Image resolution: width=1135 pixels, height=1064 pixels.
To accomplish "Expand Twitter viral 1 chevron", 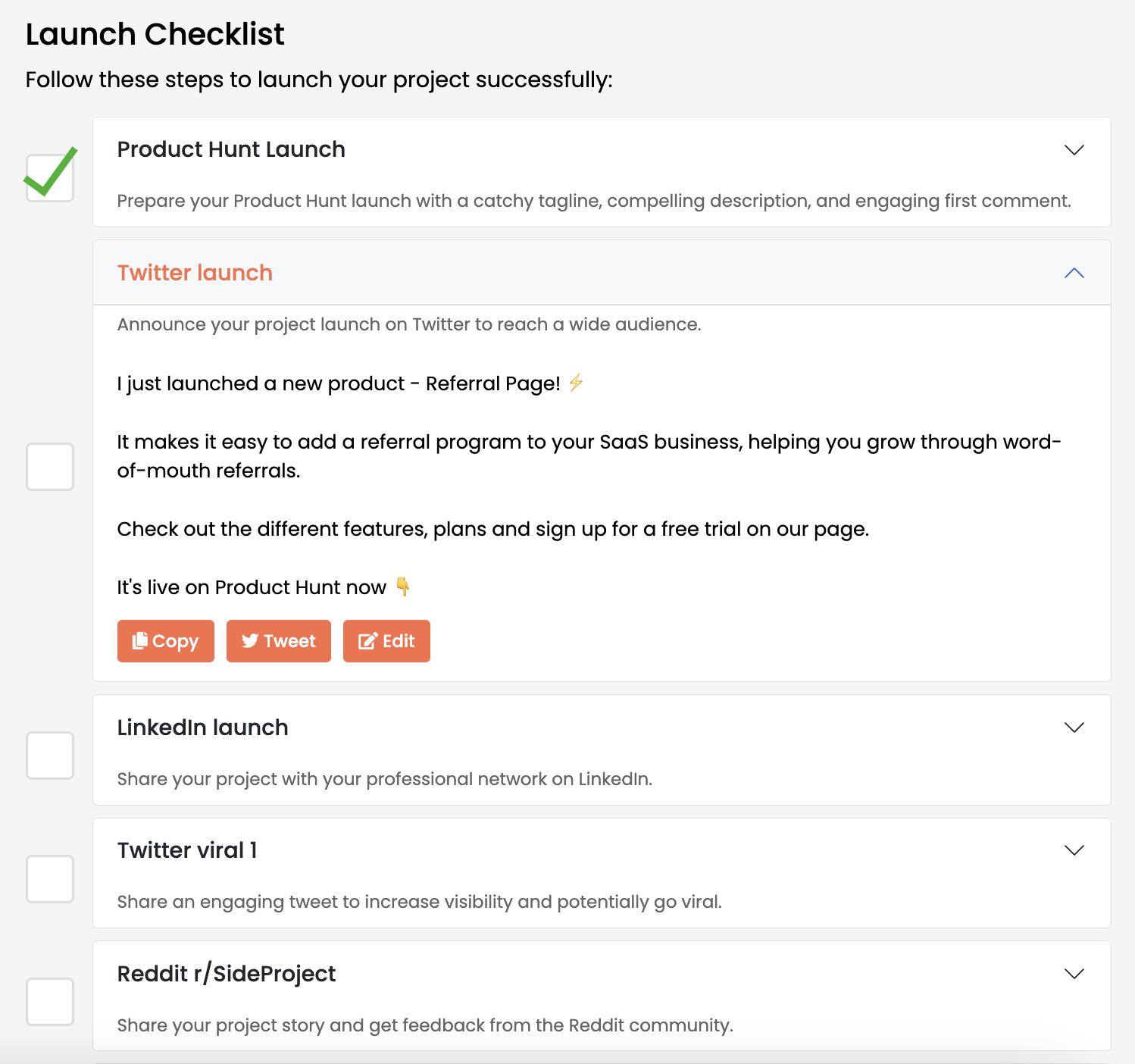I will pyautogui.click(x=1074, y=850).
